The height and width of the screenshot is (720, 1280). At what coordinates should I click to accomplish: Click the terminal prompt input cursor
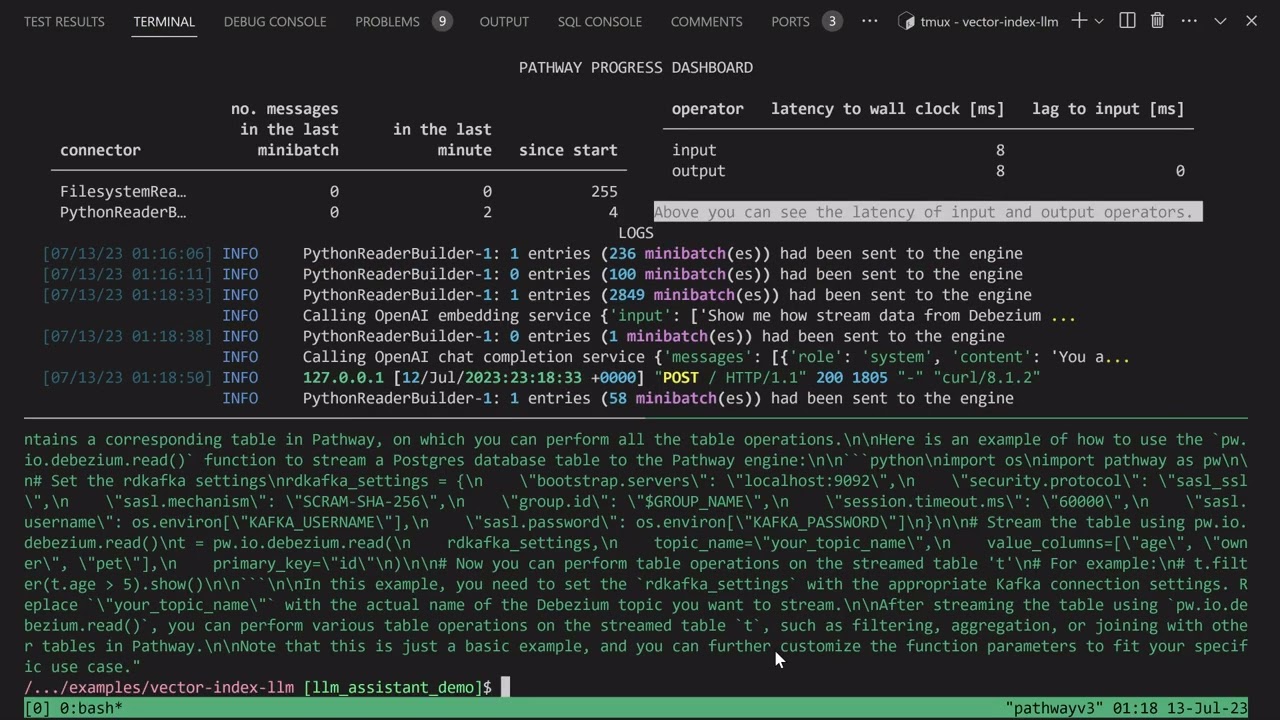[505, 687]
